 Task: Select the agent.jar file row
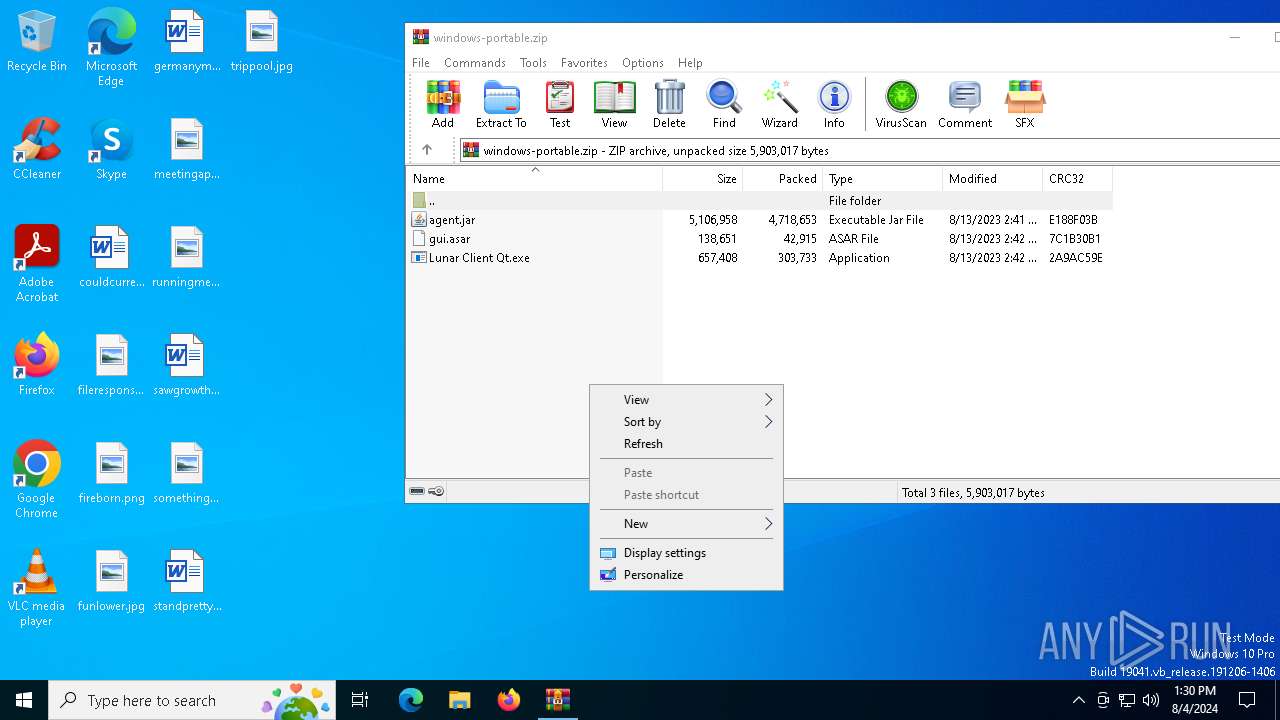759,219
